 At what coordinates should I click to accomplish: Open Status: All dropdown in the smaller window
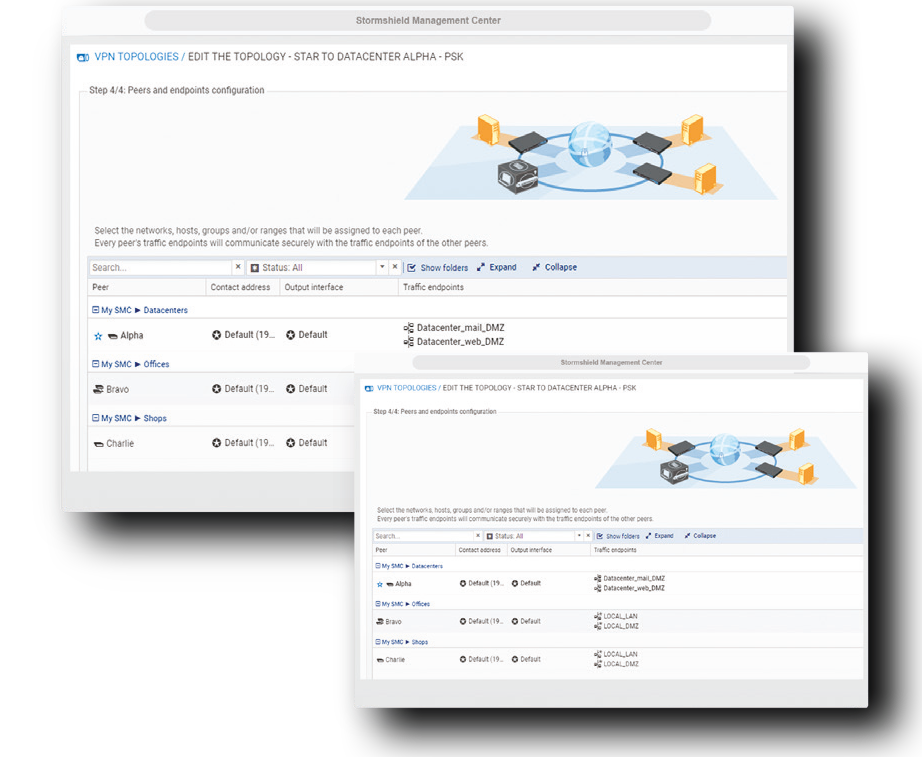579,536
